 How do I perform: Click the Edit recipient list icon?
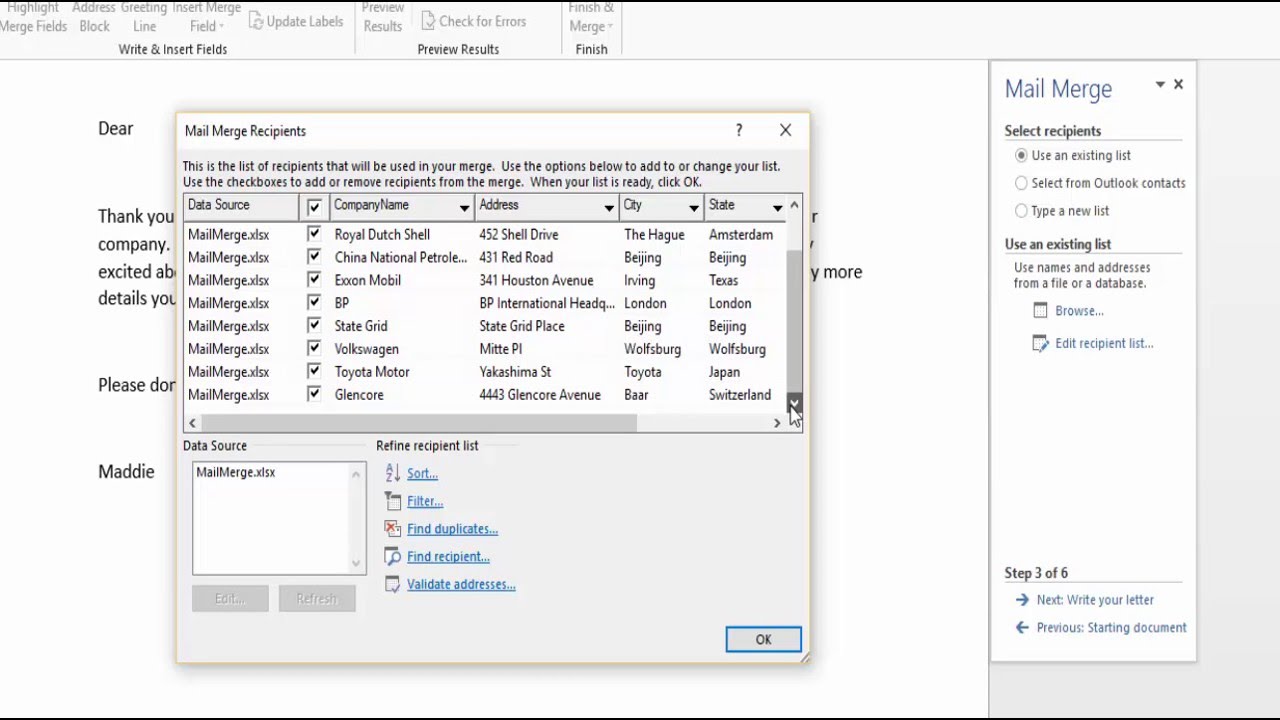pyautogui.click(x=1040, y=343)
